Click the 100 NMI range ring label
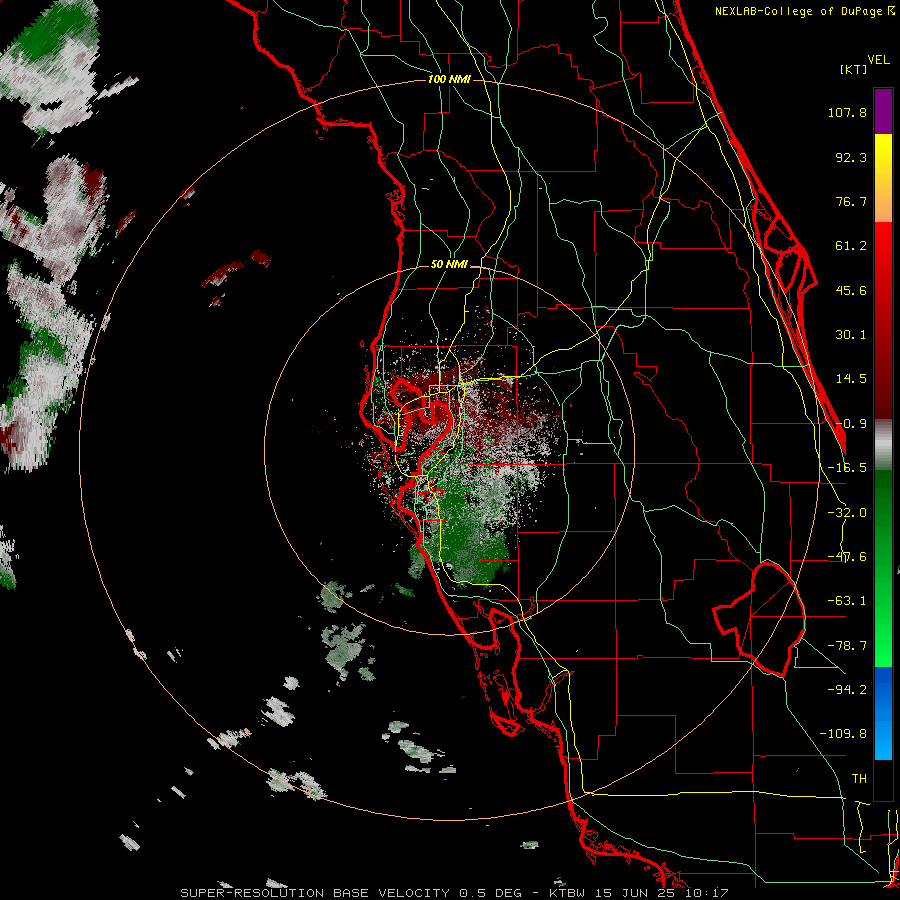Viewport: 900px width, 900px height. pos(449,79)
